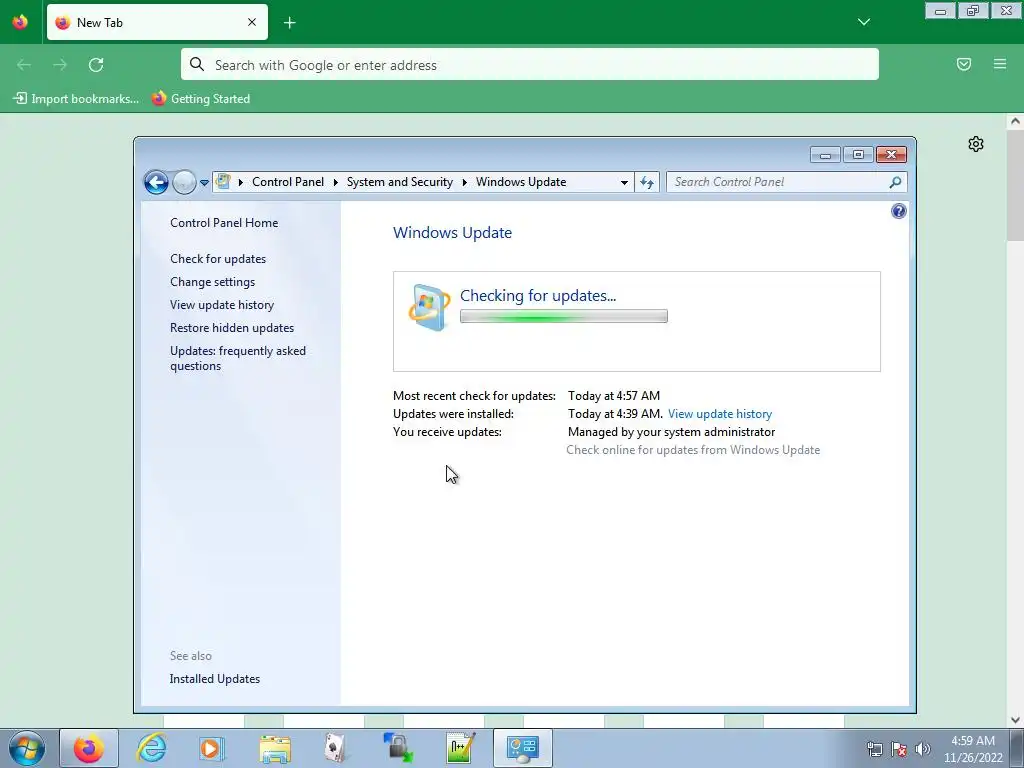This screenshot has height=768, width=1024.
Task: Click the padlock network taskbar icon
Action: [x=397, y=748]
